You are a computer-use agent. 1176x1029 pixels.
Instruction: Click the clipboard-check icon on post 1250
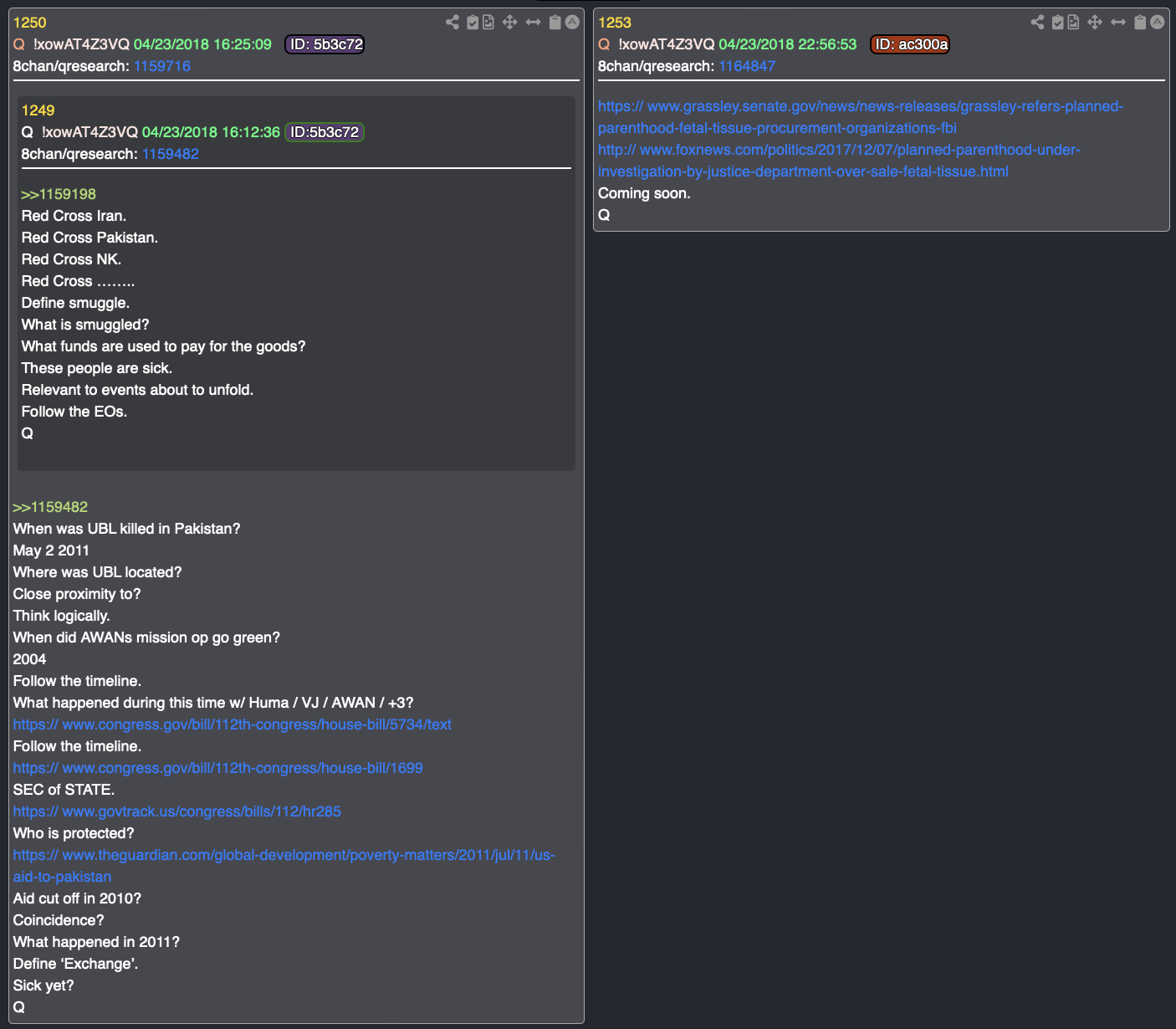tap(473, 23)
